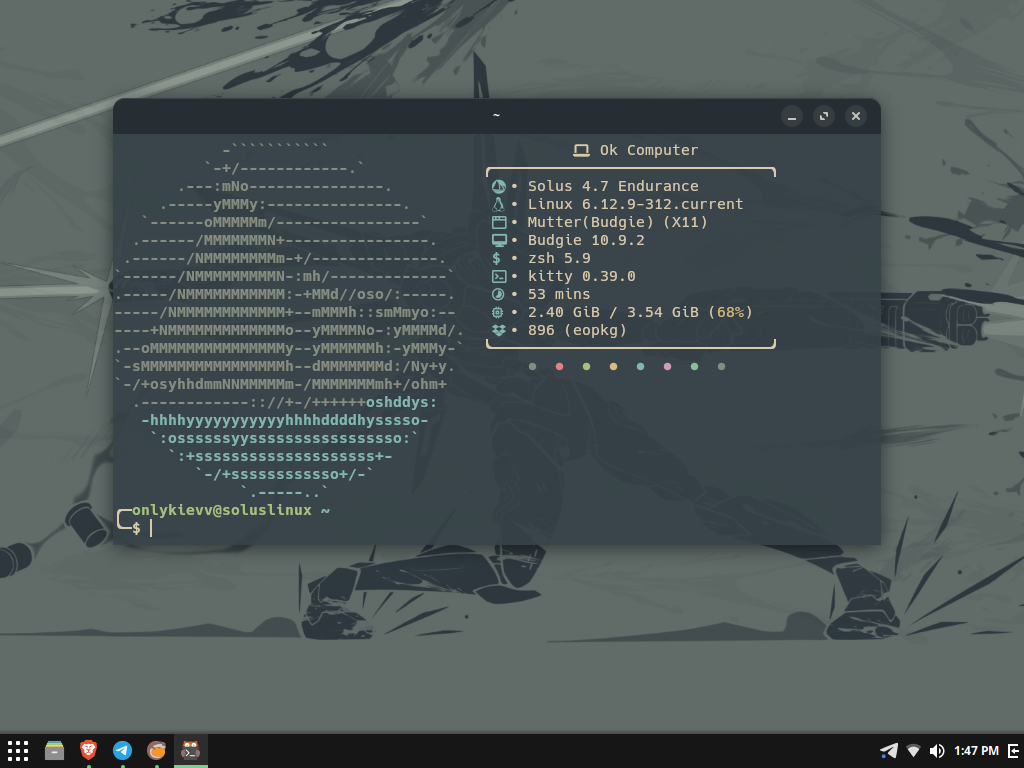The width and height of the screenshot is (1024, 768).
Task: Click the 'zsh 5.9' text
Action: coord(559,258)
